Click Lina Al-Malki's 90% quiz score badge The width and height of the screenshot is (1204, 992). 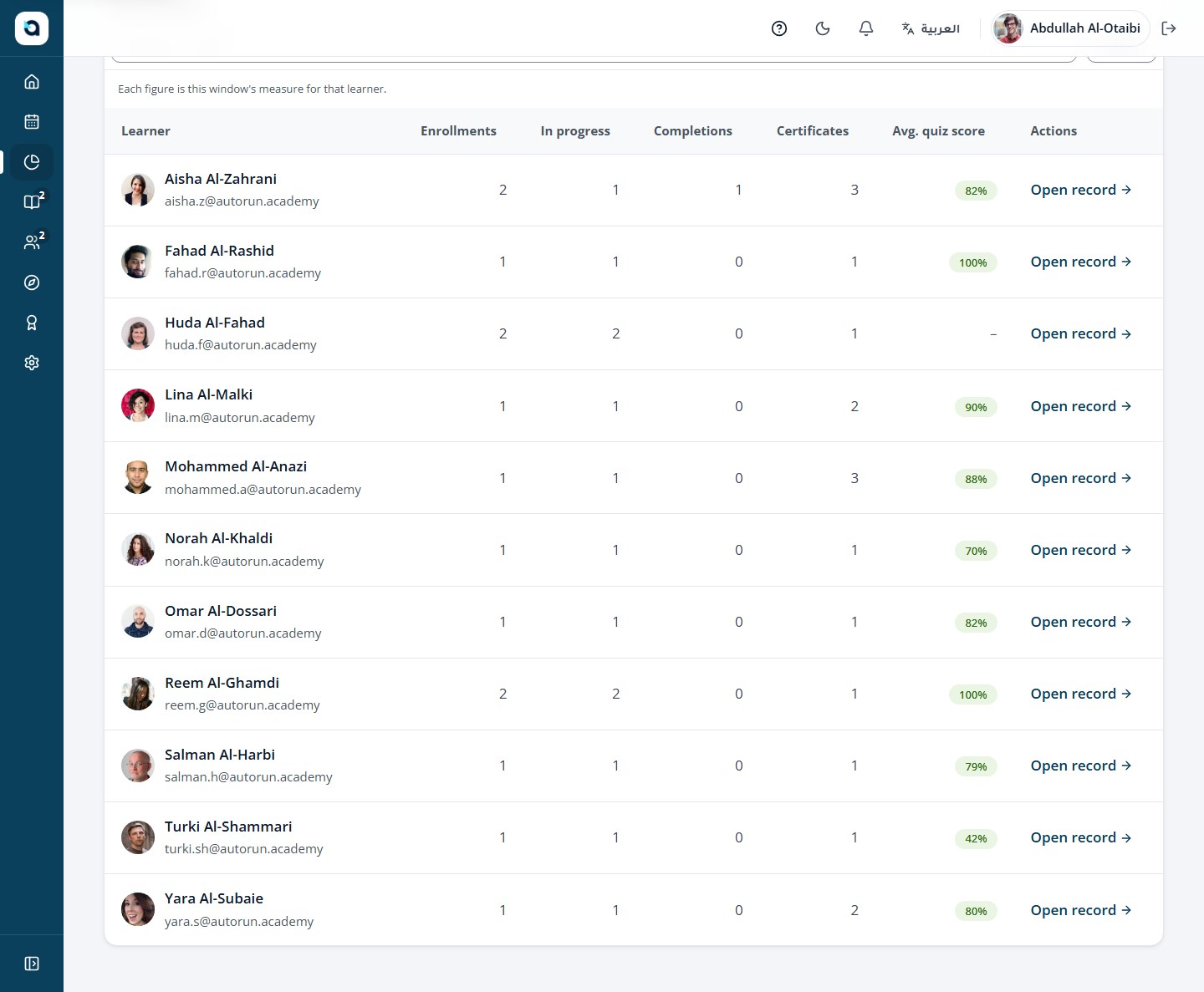coord(976,407)
